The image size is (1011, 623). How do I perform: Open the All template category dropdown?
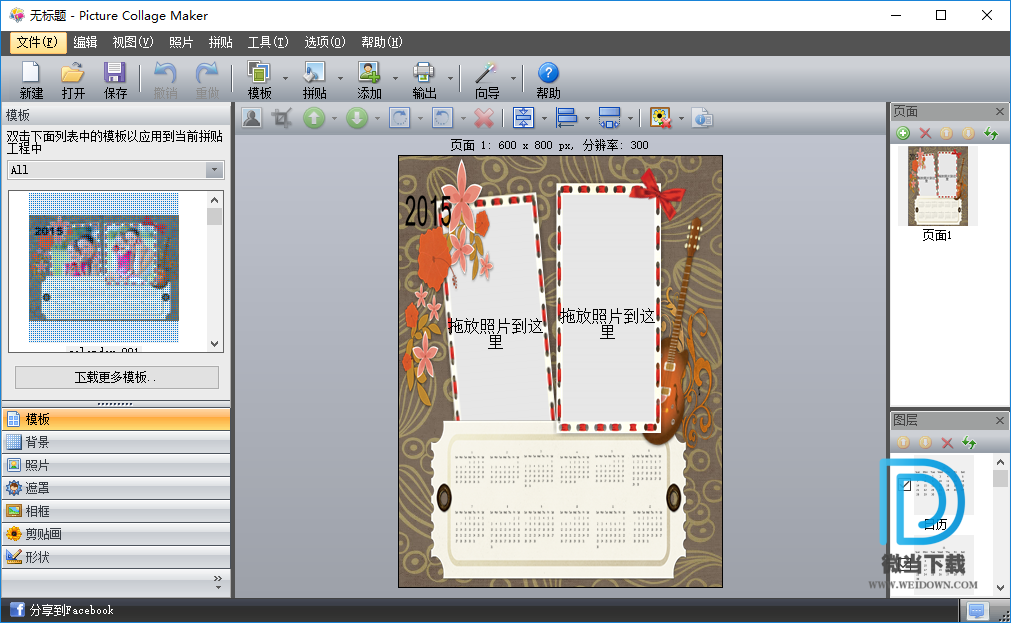214,170
